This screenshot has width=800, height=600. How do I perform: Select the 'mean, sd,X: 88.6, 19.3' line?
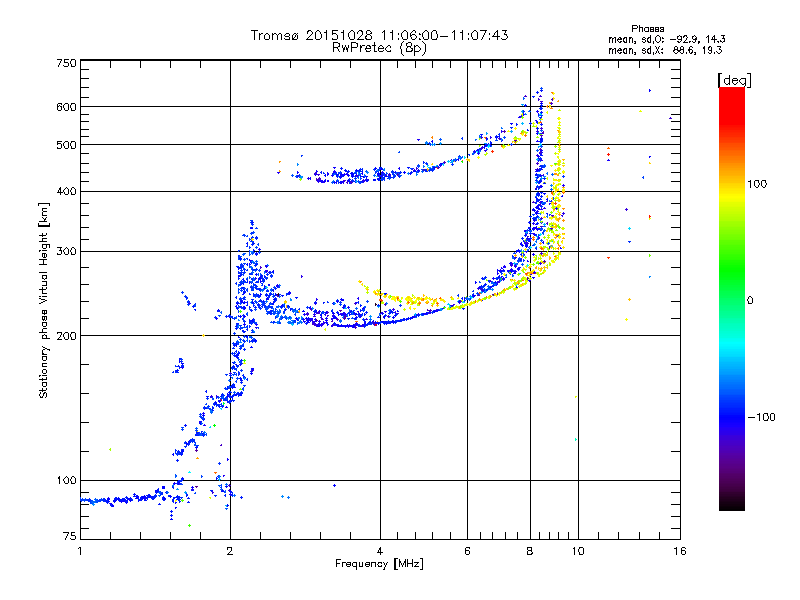pyautogui.click(x=665, y=50)
